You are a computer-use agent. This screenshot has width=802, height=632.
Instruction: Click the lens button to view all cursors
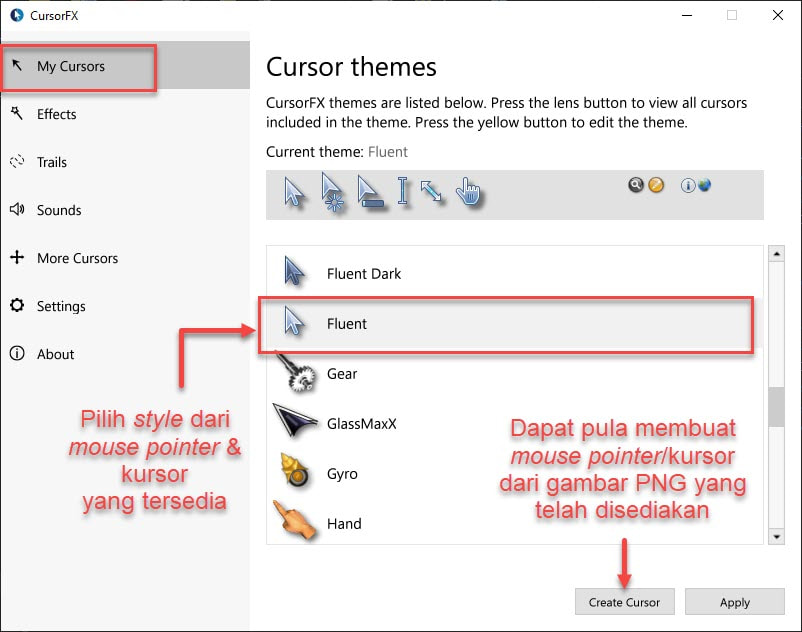[x=635, y=185]
